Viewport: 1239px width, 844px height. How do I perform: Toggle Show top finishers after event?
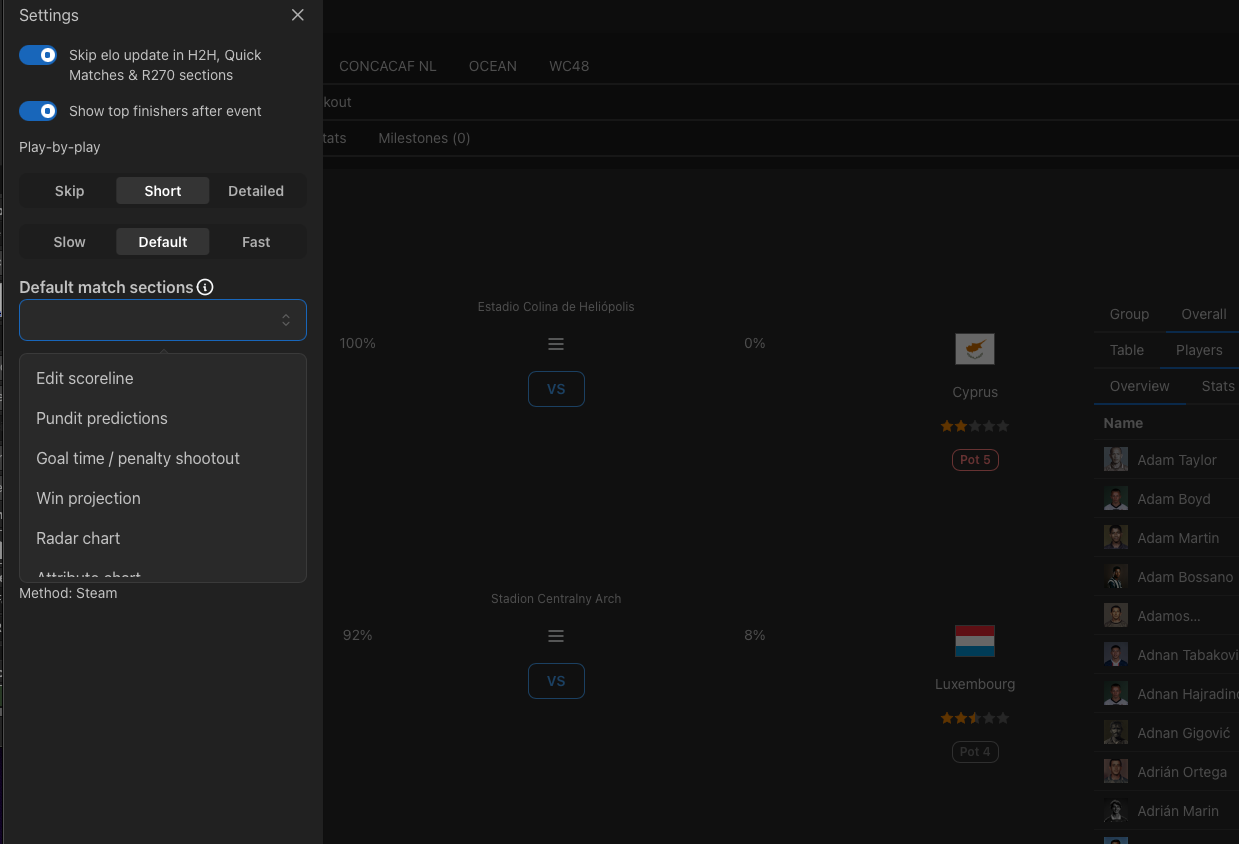tap(38, 111)
